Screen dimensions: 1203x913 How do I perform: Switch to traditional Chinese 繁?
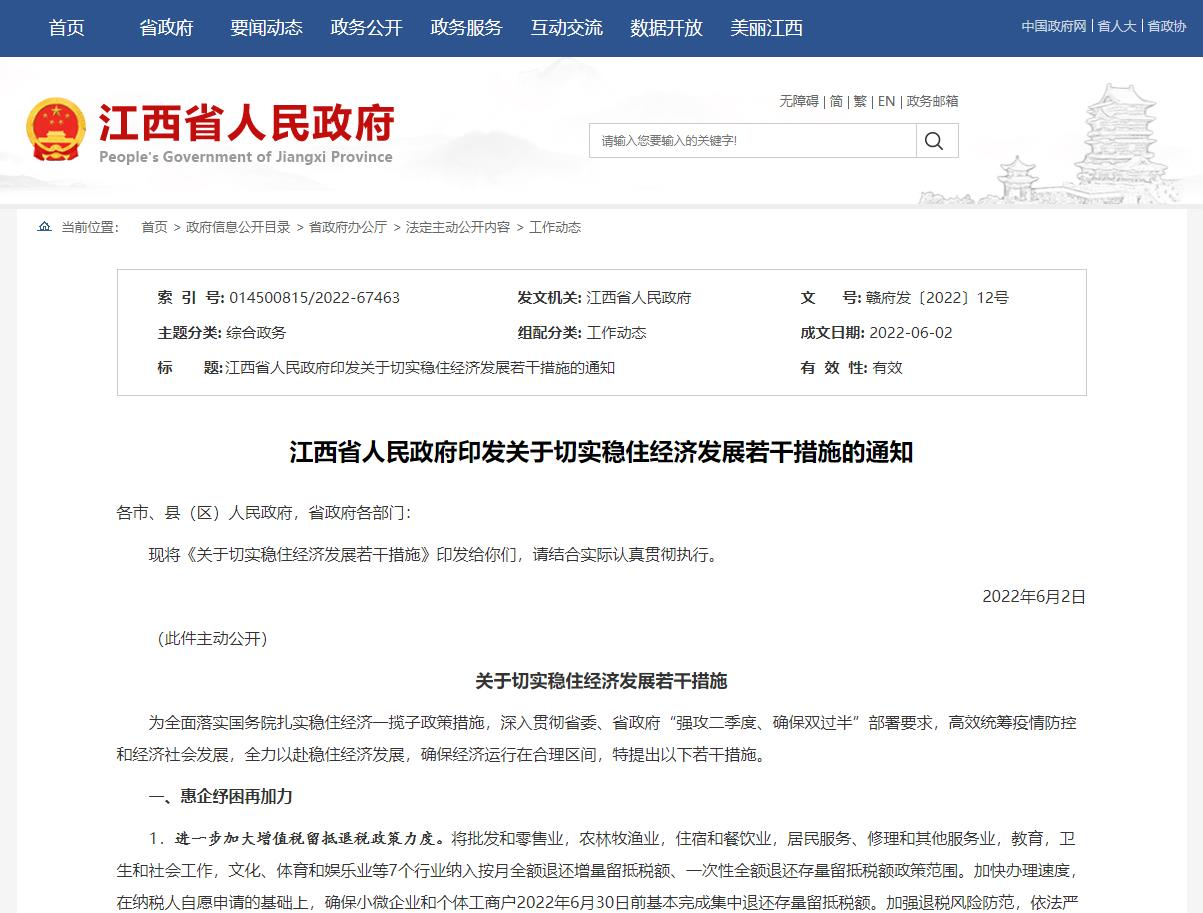[860, 101]
